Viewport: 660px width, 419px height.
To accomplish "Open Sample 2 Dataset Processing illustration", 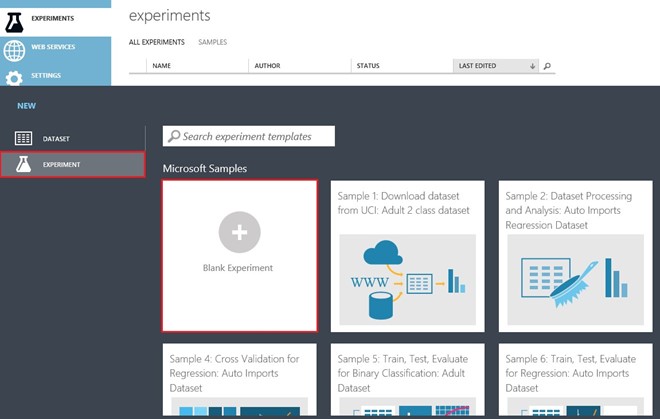I will coord(575,280).
